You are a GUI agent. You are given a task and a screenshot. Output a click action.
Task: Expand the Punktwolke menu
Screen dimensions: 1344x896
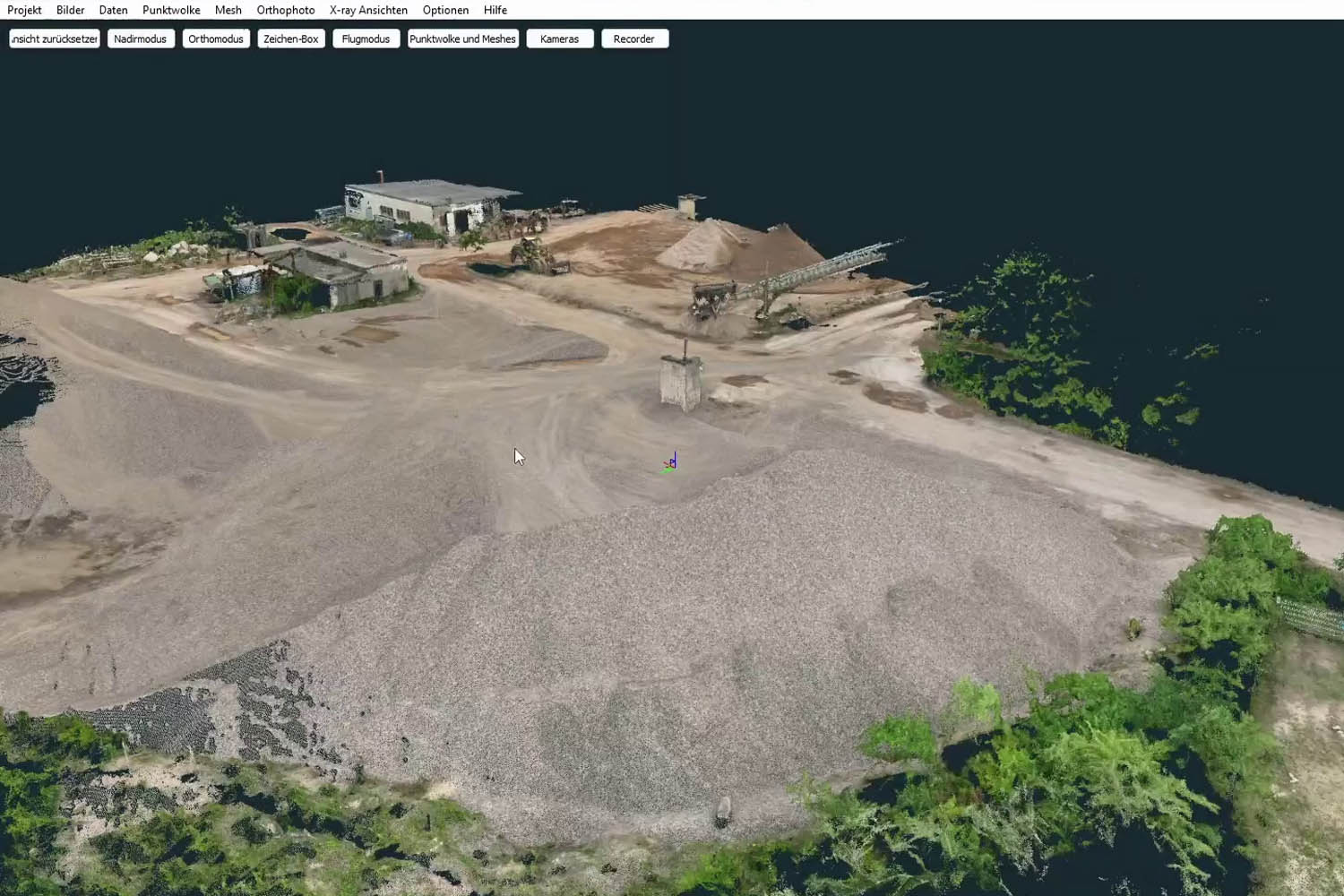point(171,10)
